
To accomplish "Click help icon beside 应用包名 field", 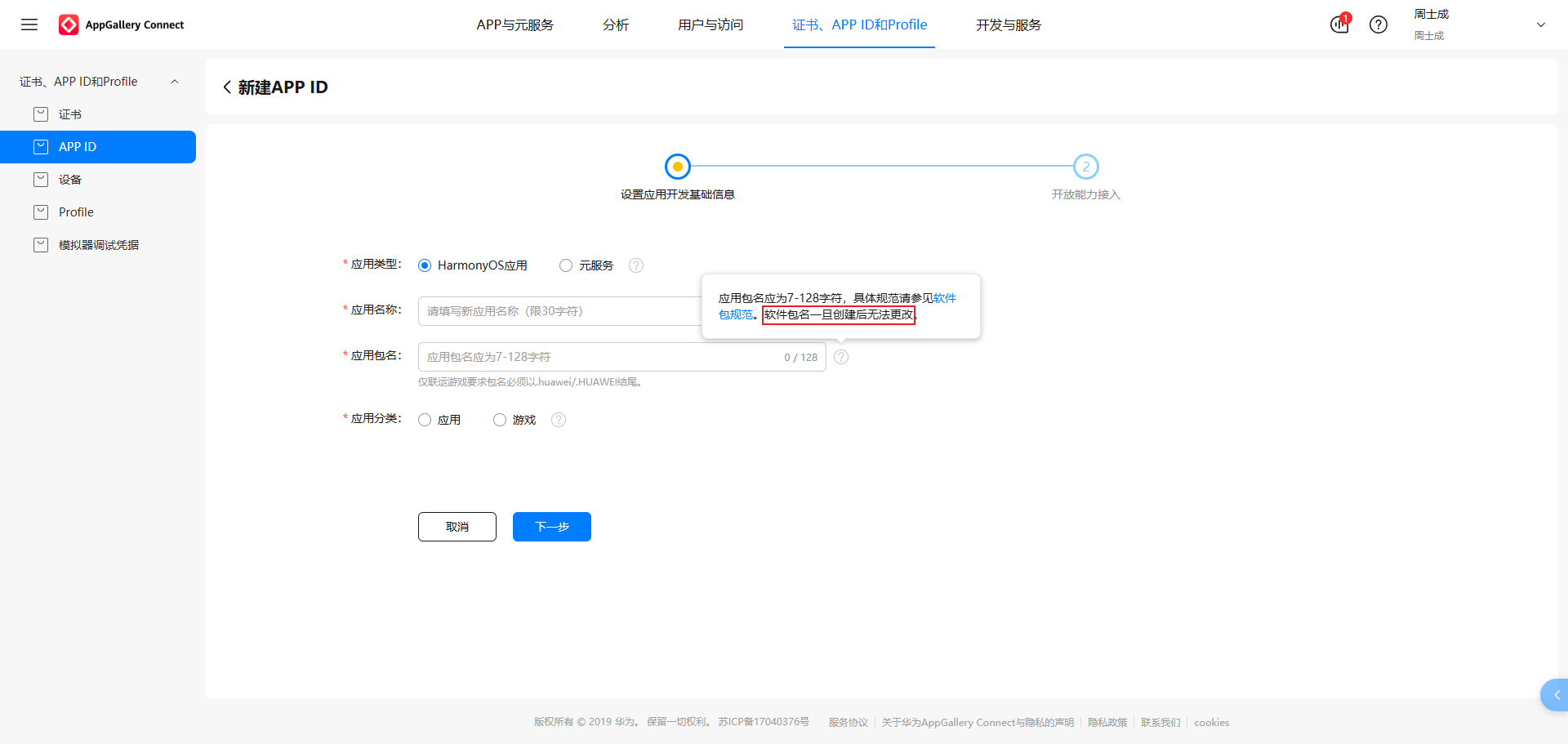I will [x=841, y=357].
